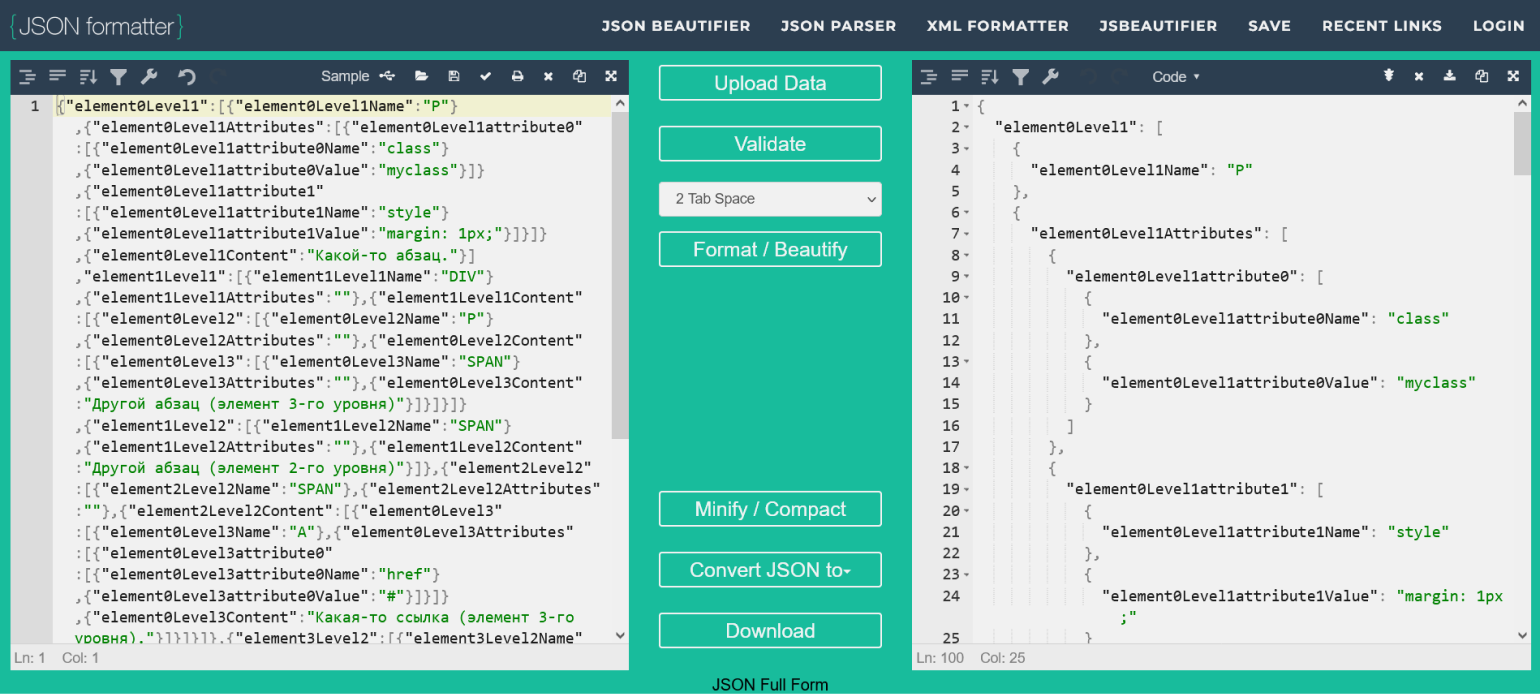Collapse the fold arrow at line 2
1540x694 pixels.
pos(967,128)
